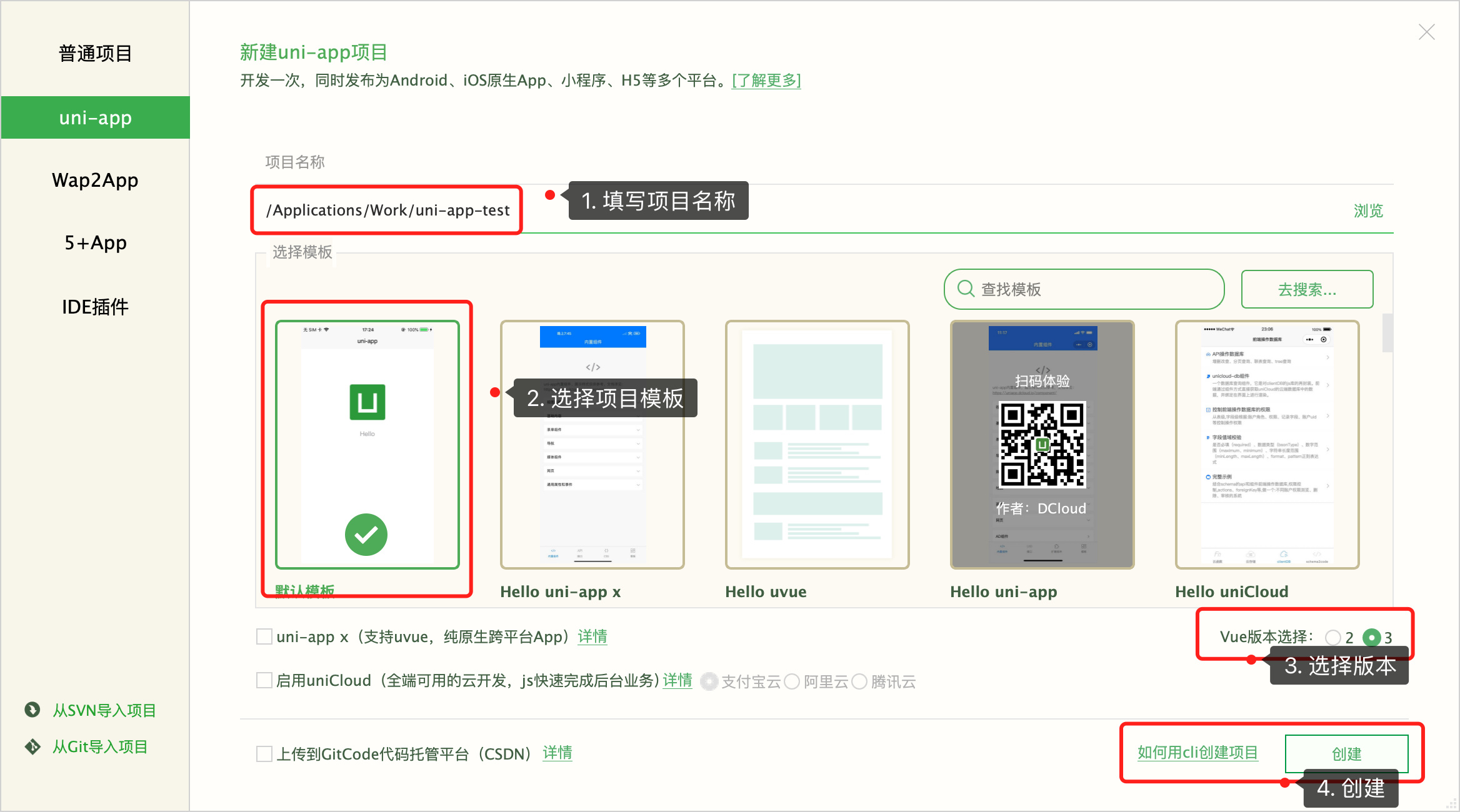
Task: Click the Hello uniCloud caption
Action: 1232,592
